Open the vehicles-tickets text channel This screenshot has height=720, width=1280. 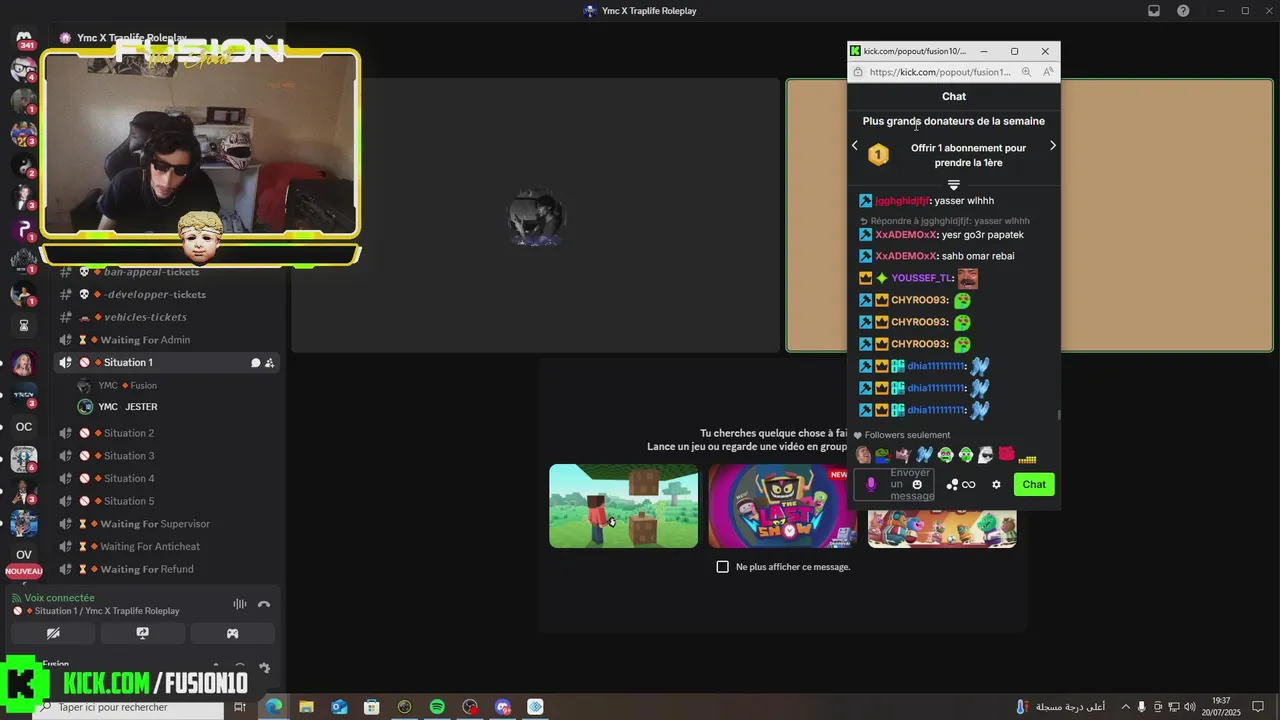(x=167, y=317)
